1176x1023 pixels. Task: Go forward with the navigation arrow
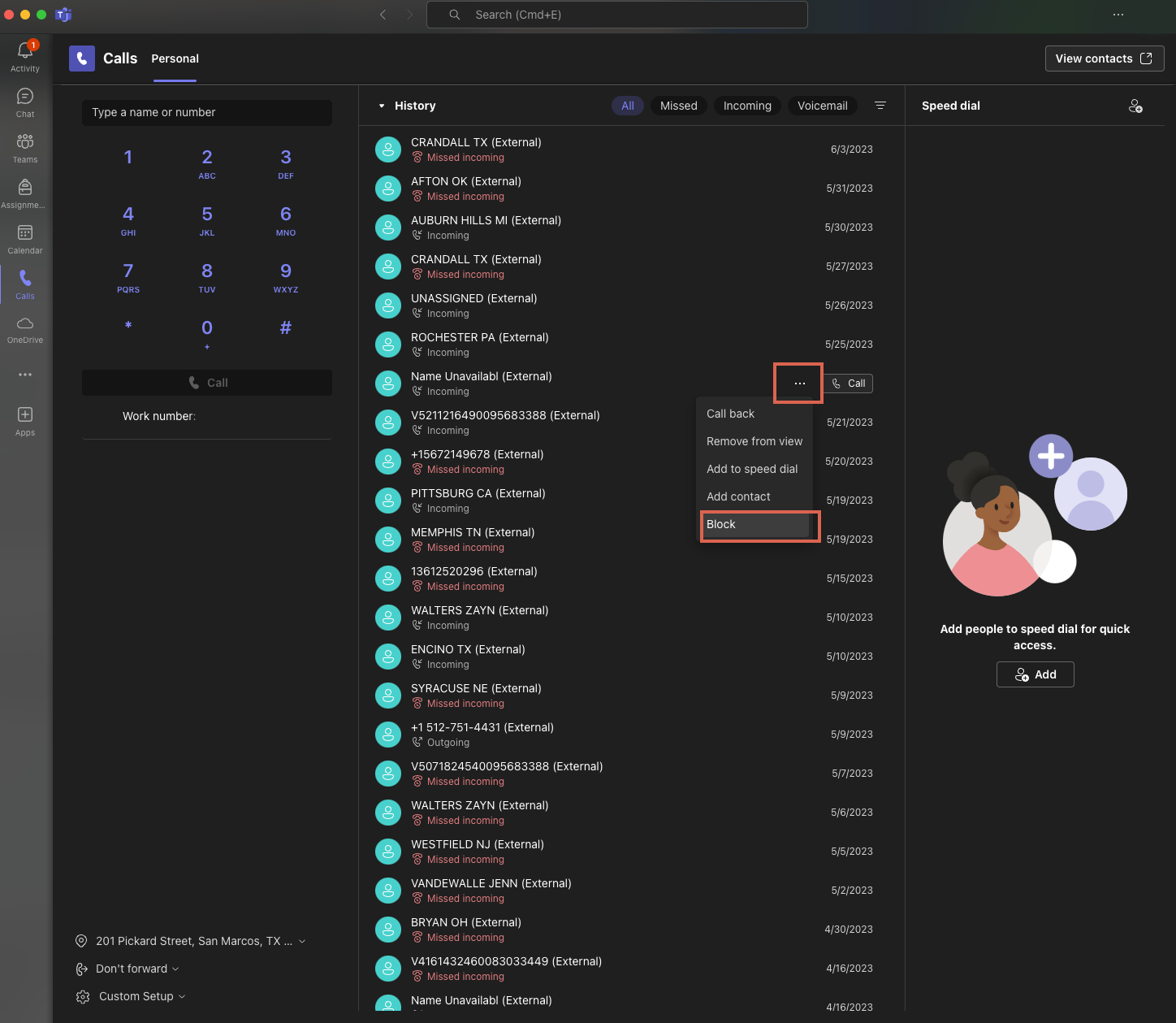(x=409, y=15)
